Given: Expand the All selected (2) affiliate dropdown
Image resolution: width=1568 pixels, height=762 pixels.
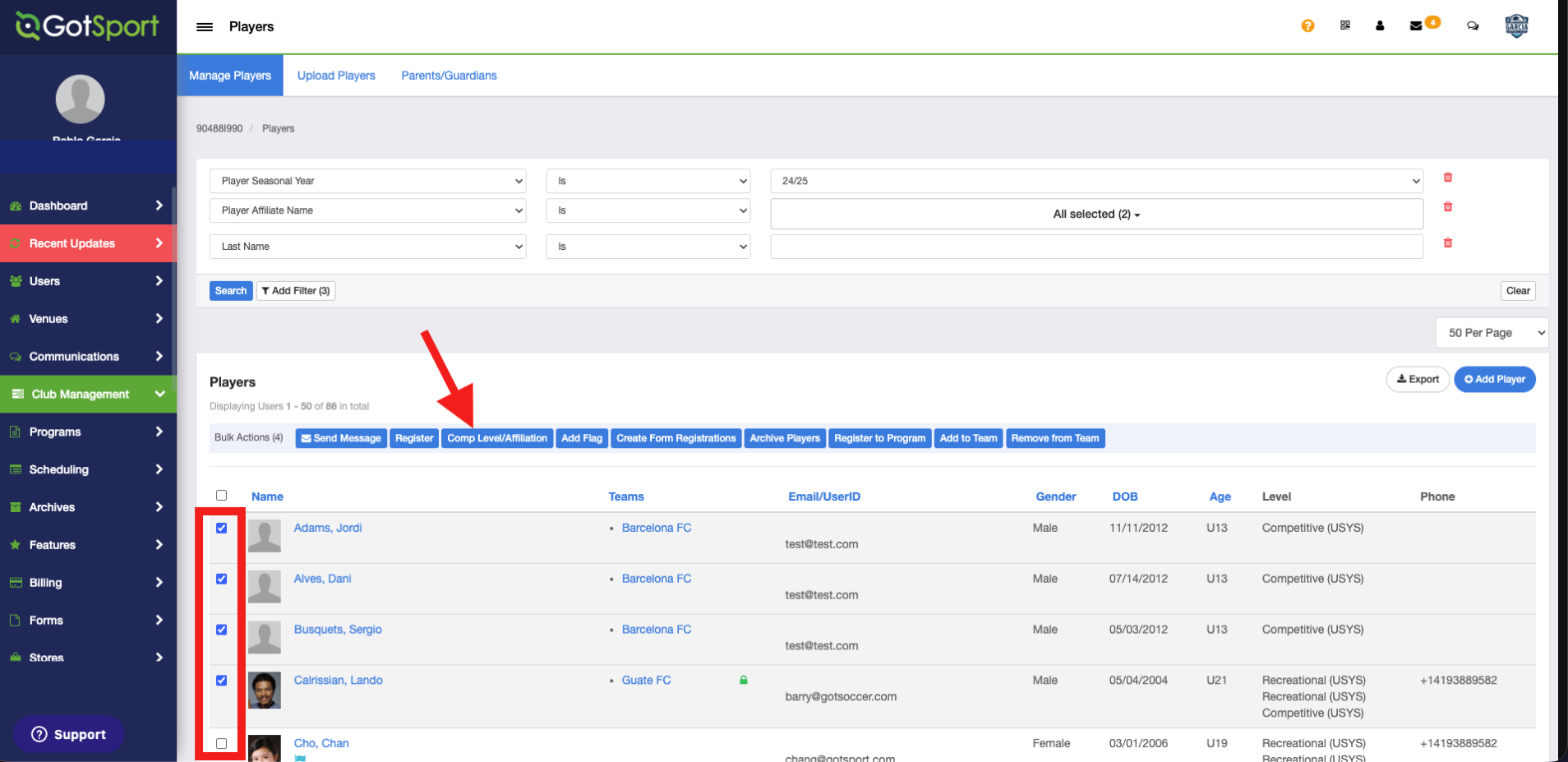Looking at the screenshot, I should click(1096, 215).
